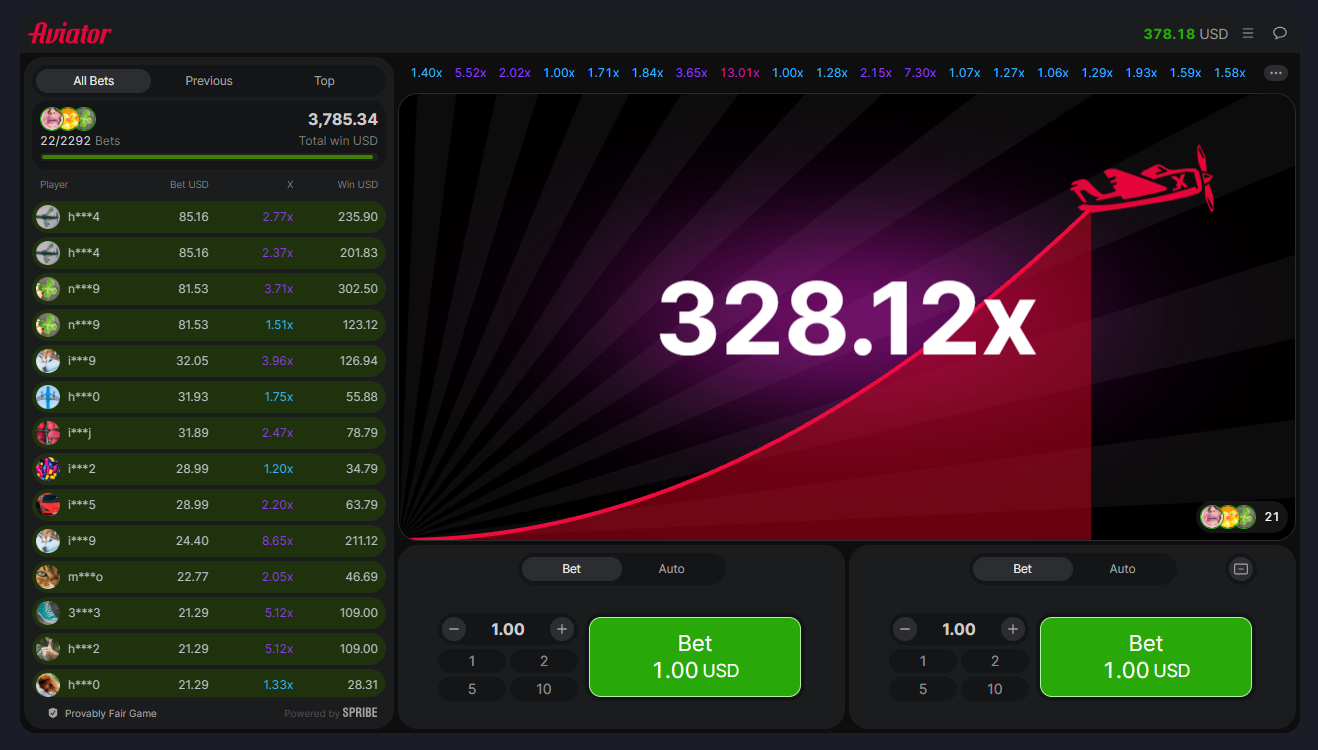The image size is (1318, 750).
Task: Click the green bets progress bar
Action: [208, 157]
